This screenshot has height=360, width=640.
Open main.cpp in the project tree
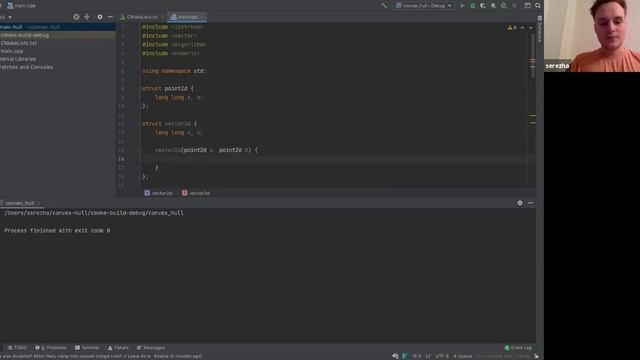point(12,51)
